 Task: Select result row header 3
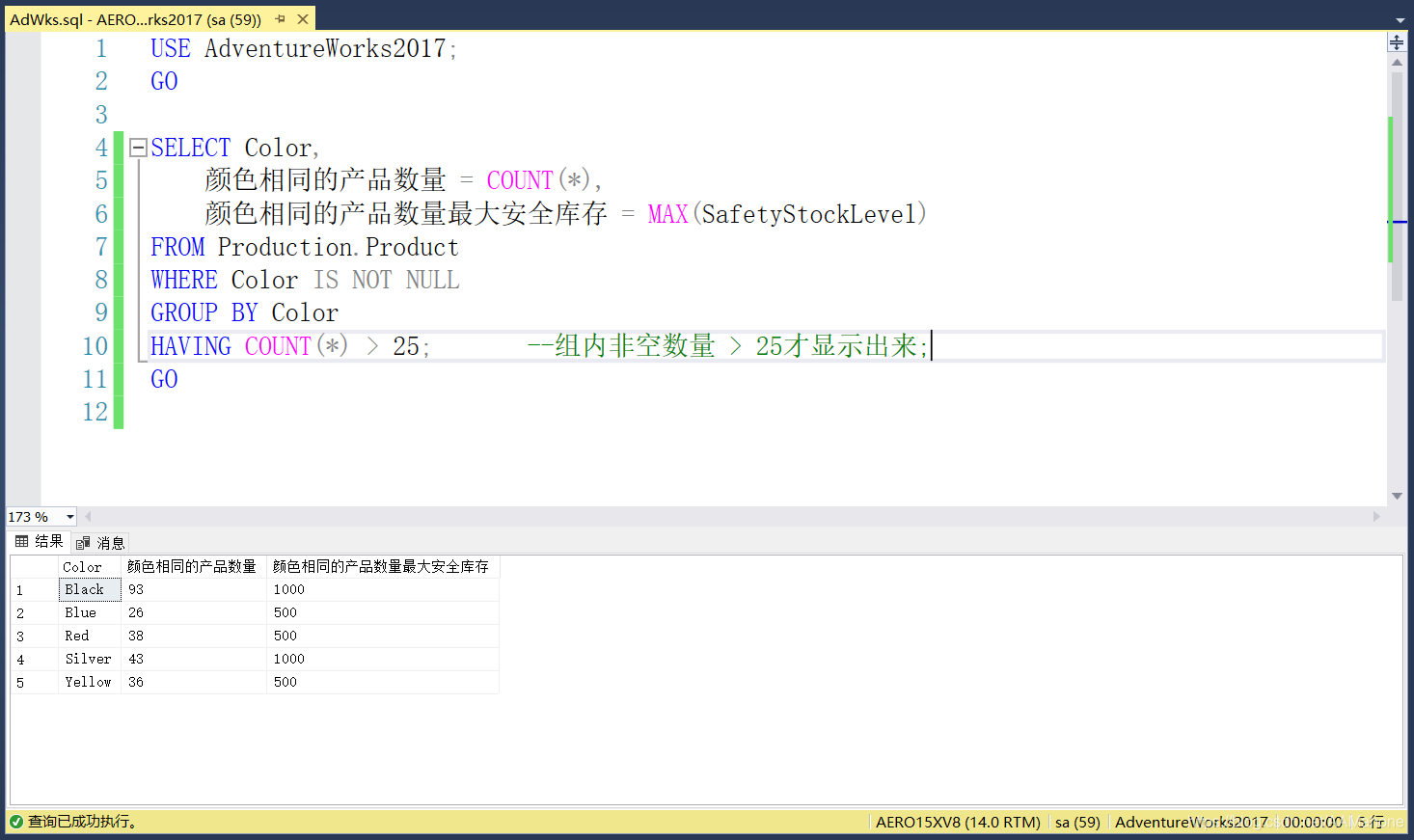point(35,636)
